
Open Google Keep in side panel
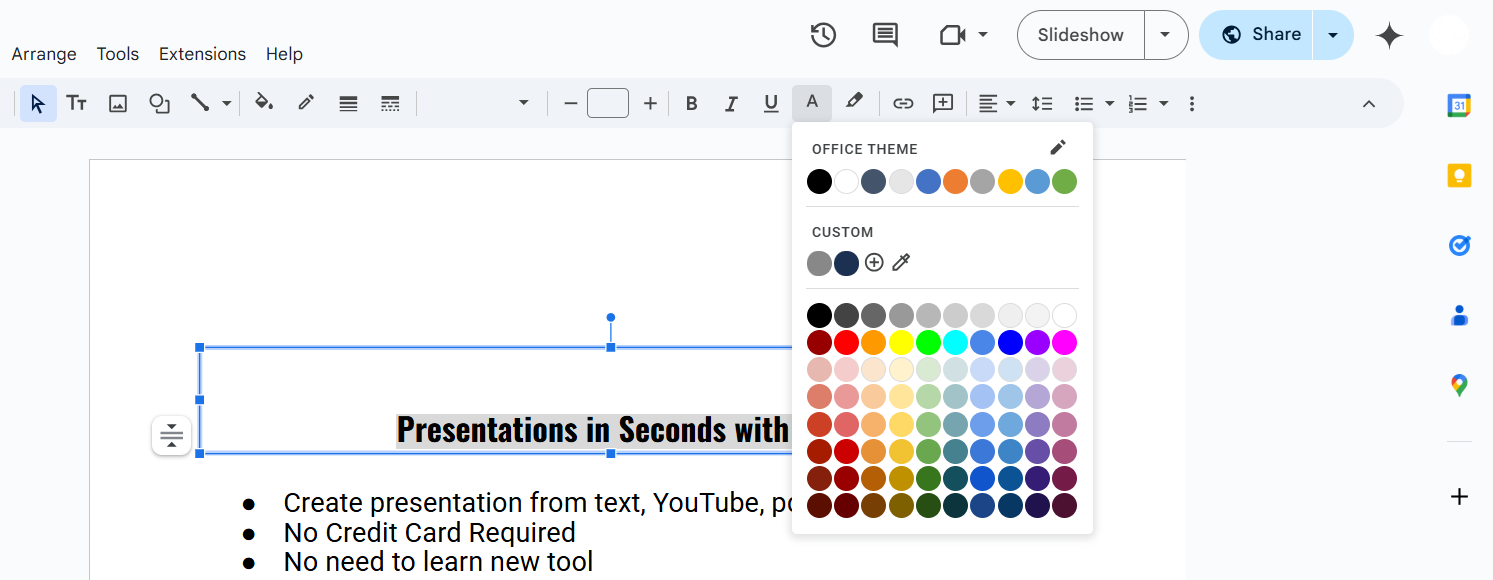point(1459,176)
